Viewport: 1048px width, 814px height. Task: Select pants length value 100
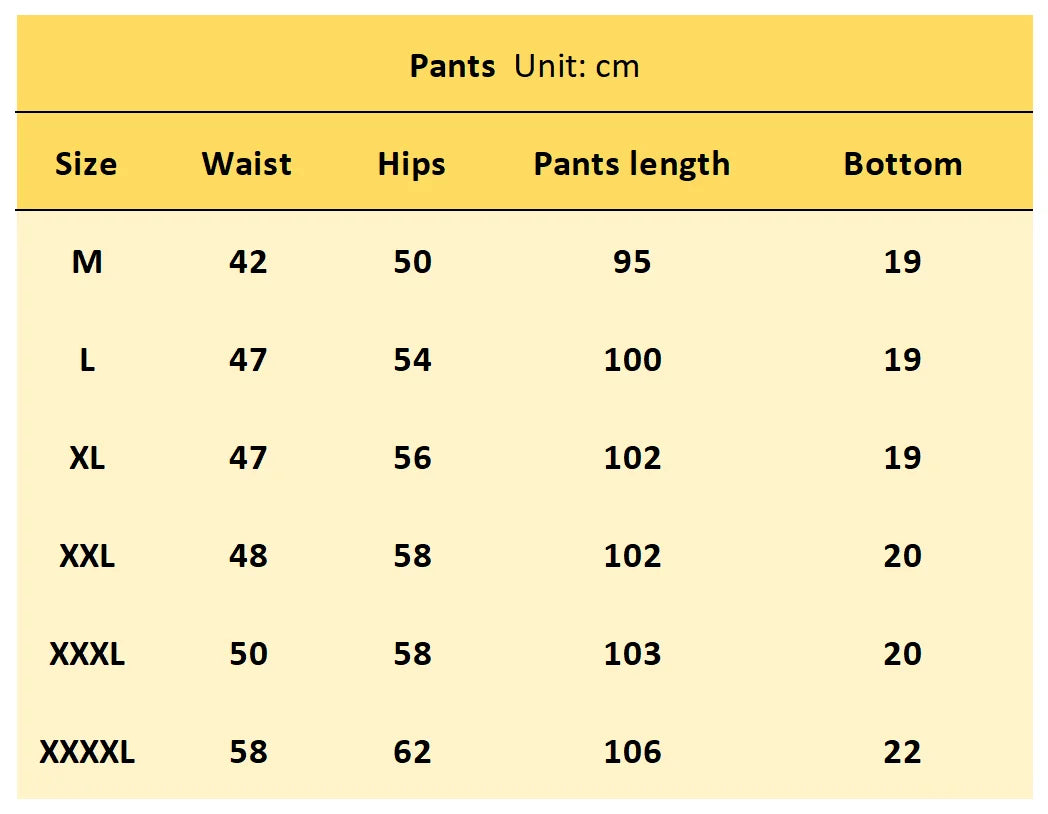pos(632,360)
